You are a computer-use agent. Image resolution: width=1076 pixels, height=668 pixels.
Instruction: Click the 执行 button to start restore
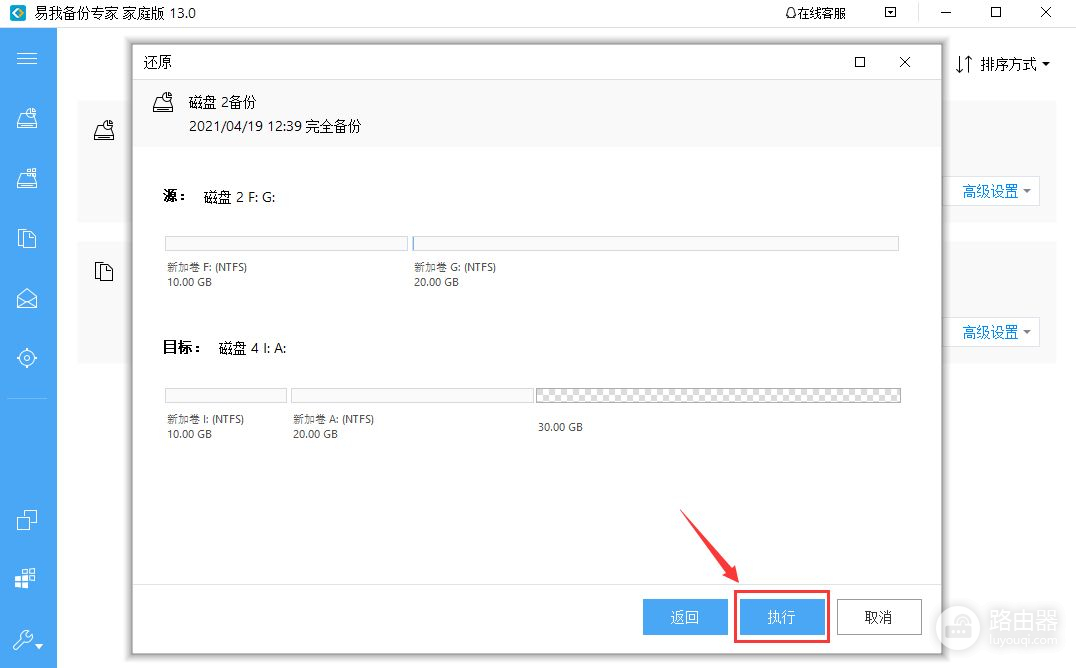(781, 618)
